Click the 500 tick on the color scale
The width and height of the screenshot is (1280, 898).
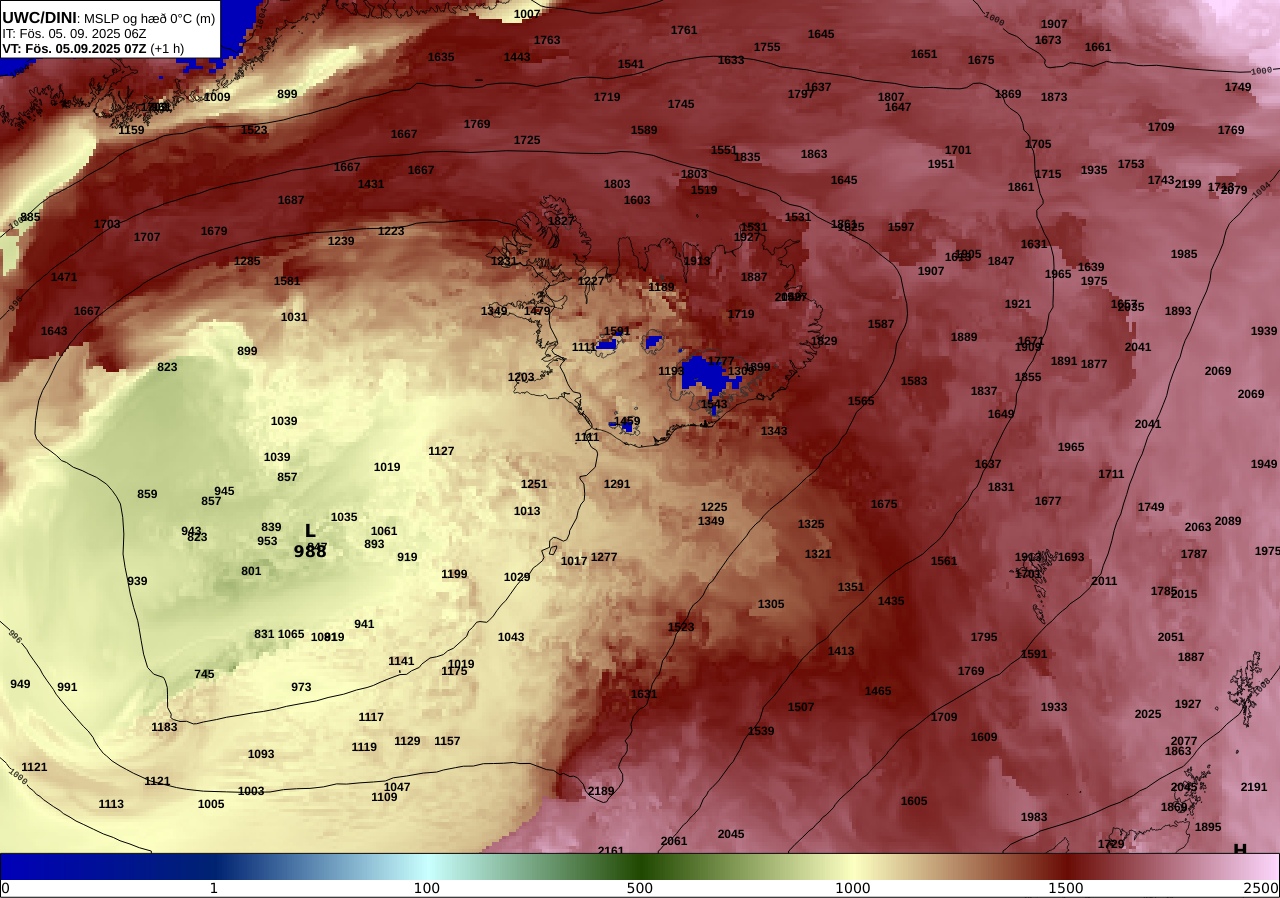(640, 888)
